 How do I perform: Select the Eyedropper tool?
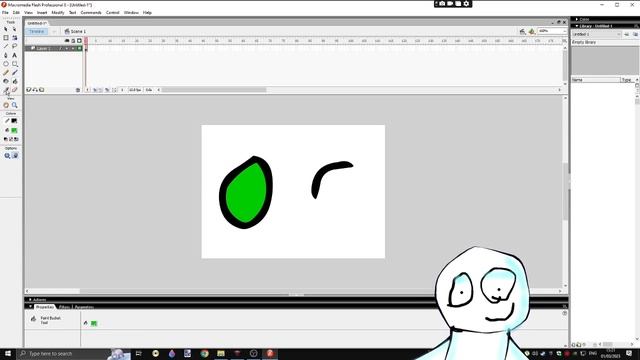coord(6,90)
